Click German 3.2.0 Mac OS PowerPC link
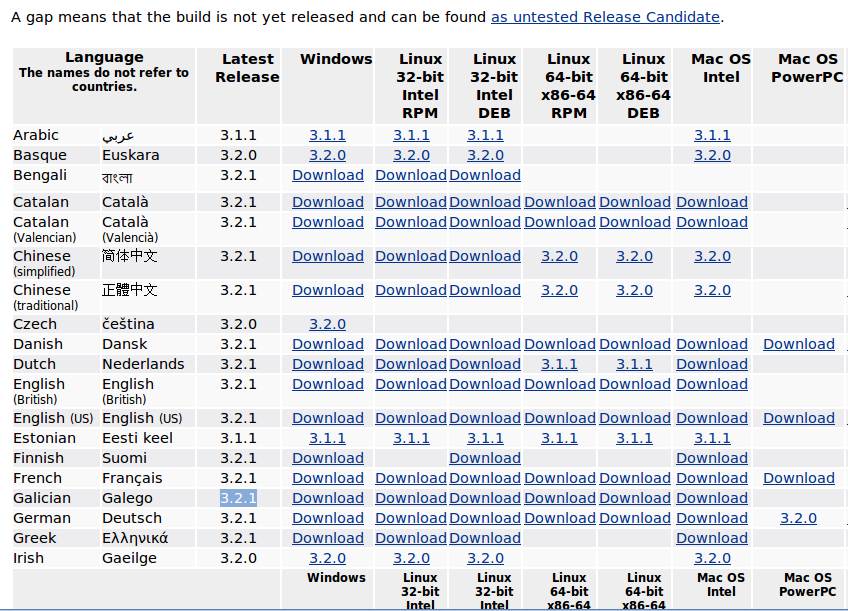Screen dimensions: 848x611 point(798,518)
